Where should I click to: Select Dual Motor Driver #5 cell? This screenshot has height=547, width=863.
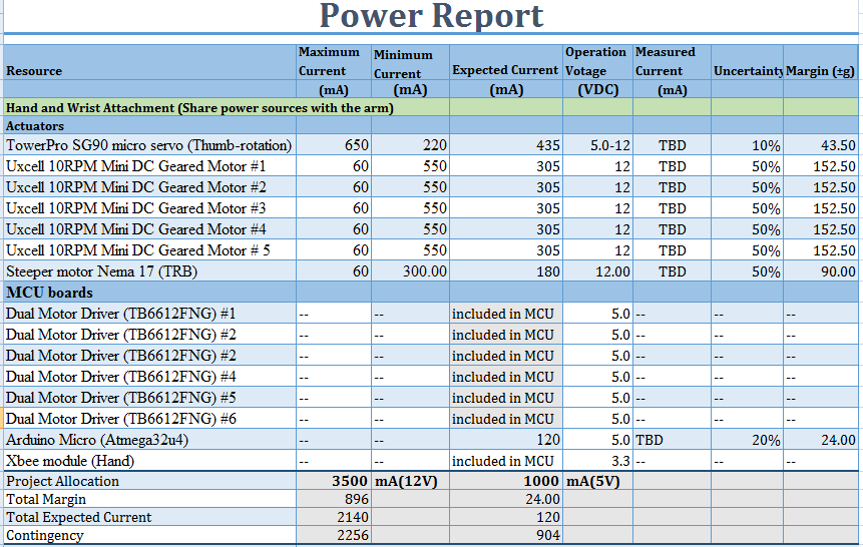[x=150, y=398]
